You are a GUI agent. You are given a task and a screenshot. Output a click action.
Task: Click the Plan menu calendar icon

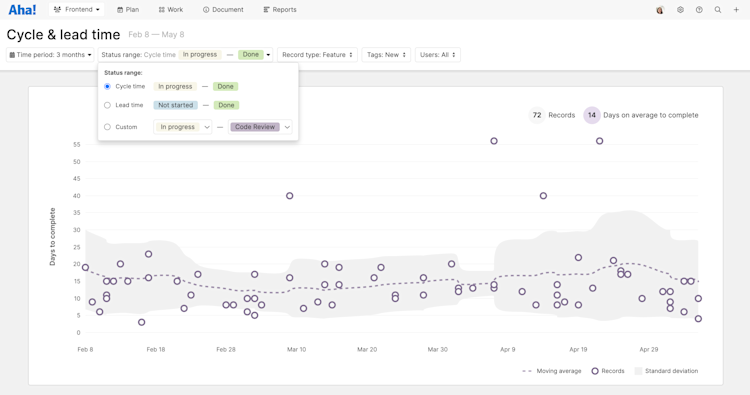[120, 10]
